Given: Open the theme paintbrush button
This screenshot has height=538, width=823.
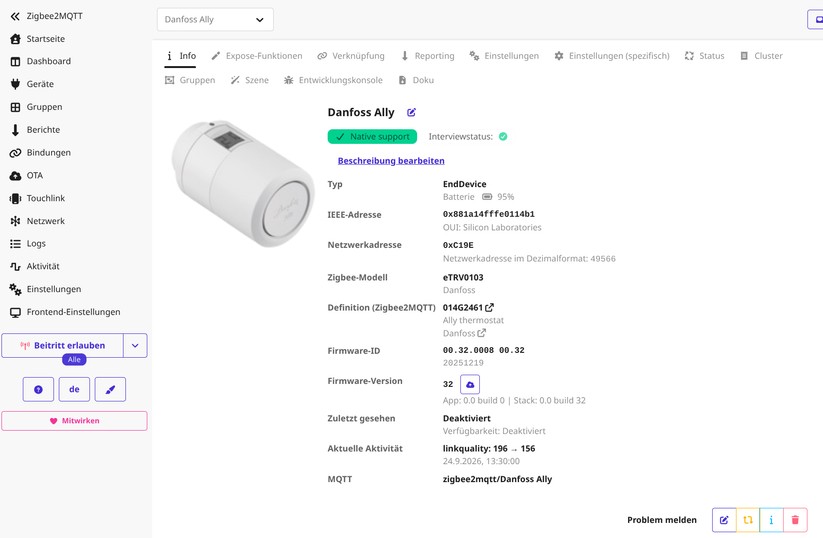Looking at the screenshot, I should [110, 389].
